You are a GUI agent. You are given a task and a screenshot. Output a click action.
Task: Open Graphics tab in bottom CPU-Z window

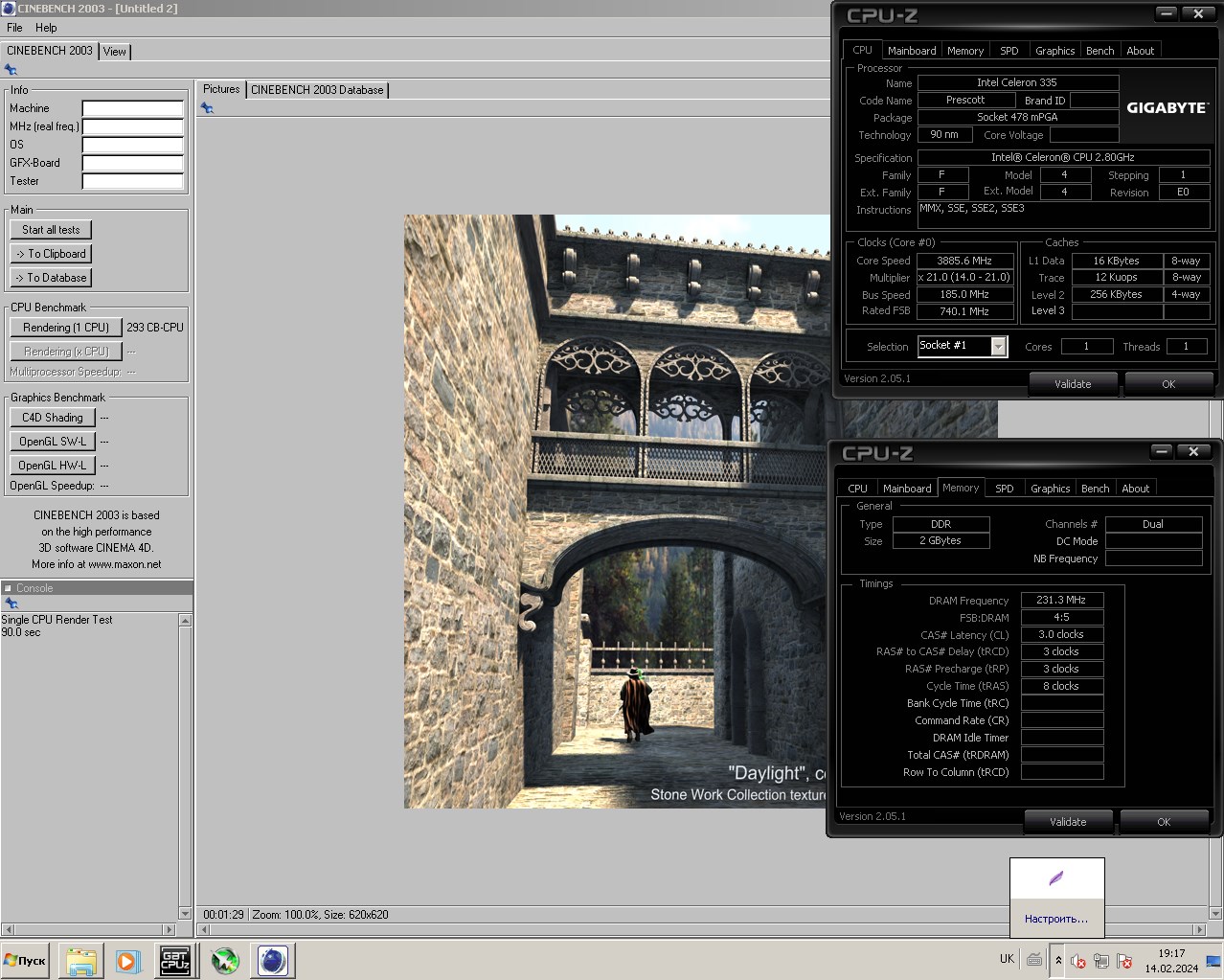click(x=1051, y=489)
